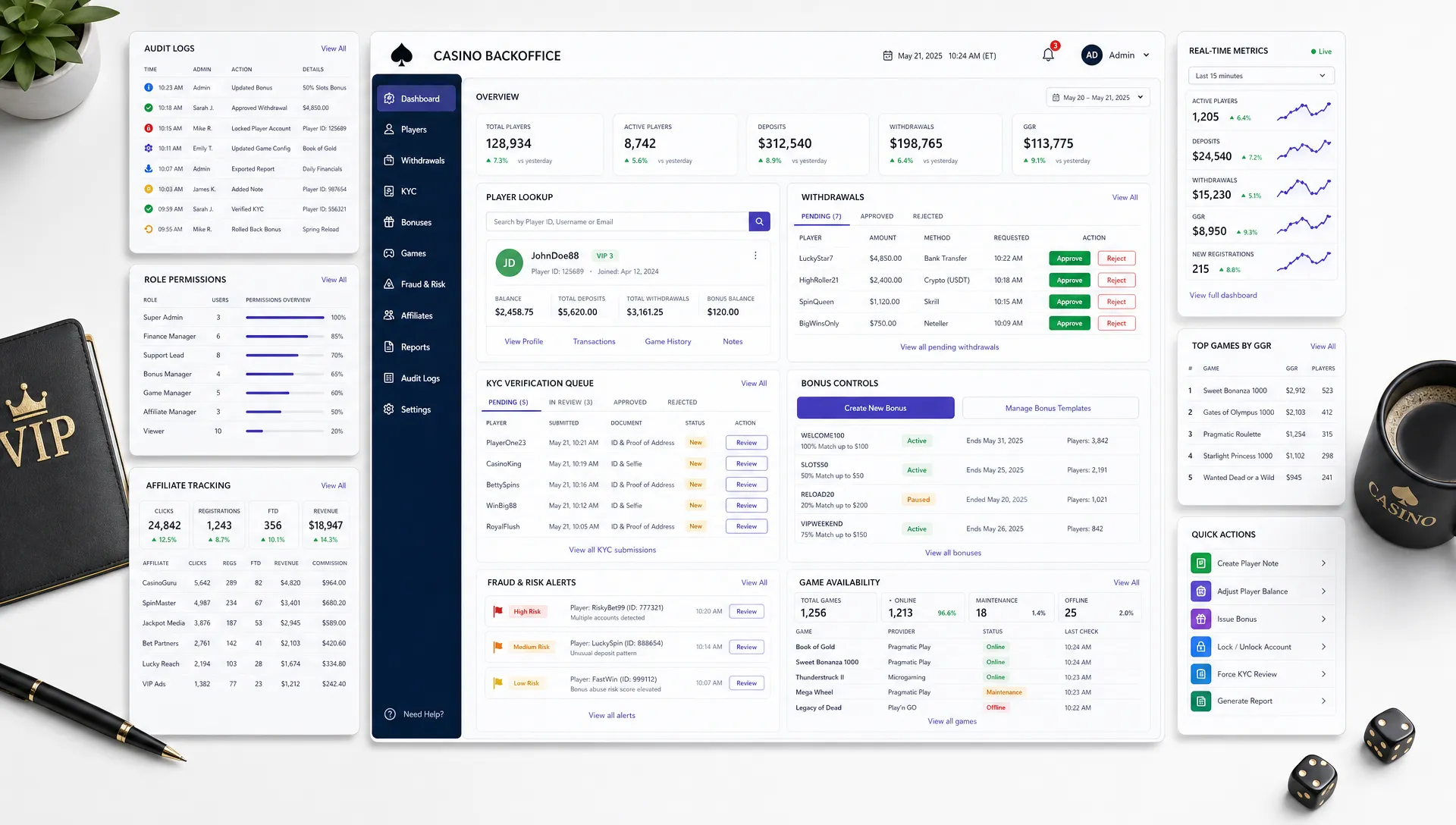Image resolution: width=1456 pixels, height=825 pixels.
Task: Click the SLOTS50 Active status badge
Action: coord(917,470)
